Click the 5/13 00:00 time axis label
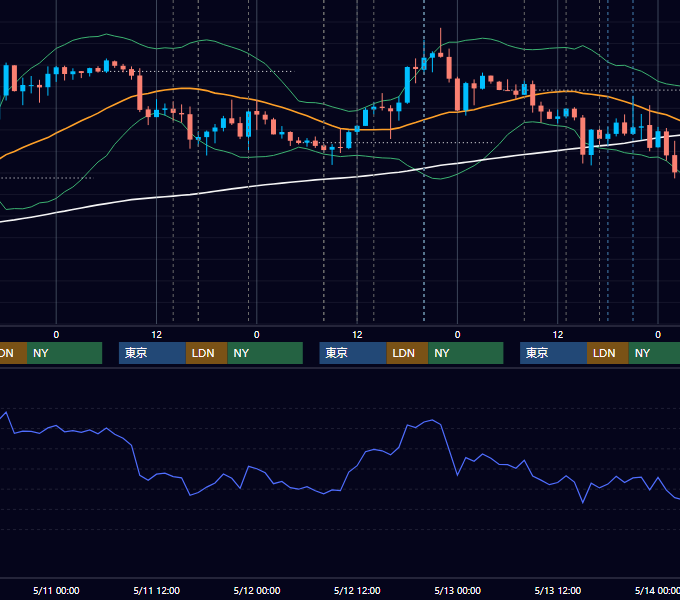Viewport: 680px width, 600px height. click(x=458, y=590)
